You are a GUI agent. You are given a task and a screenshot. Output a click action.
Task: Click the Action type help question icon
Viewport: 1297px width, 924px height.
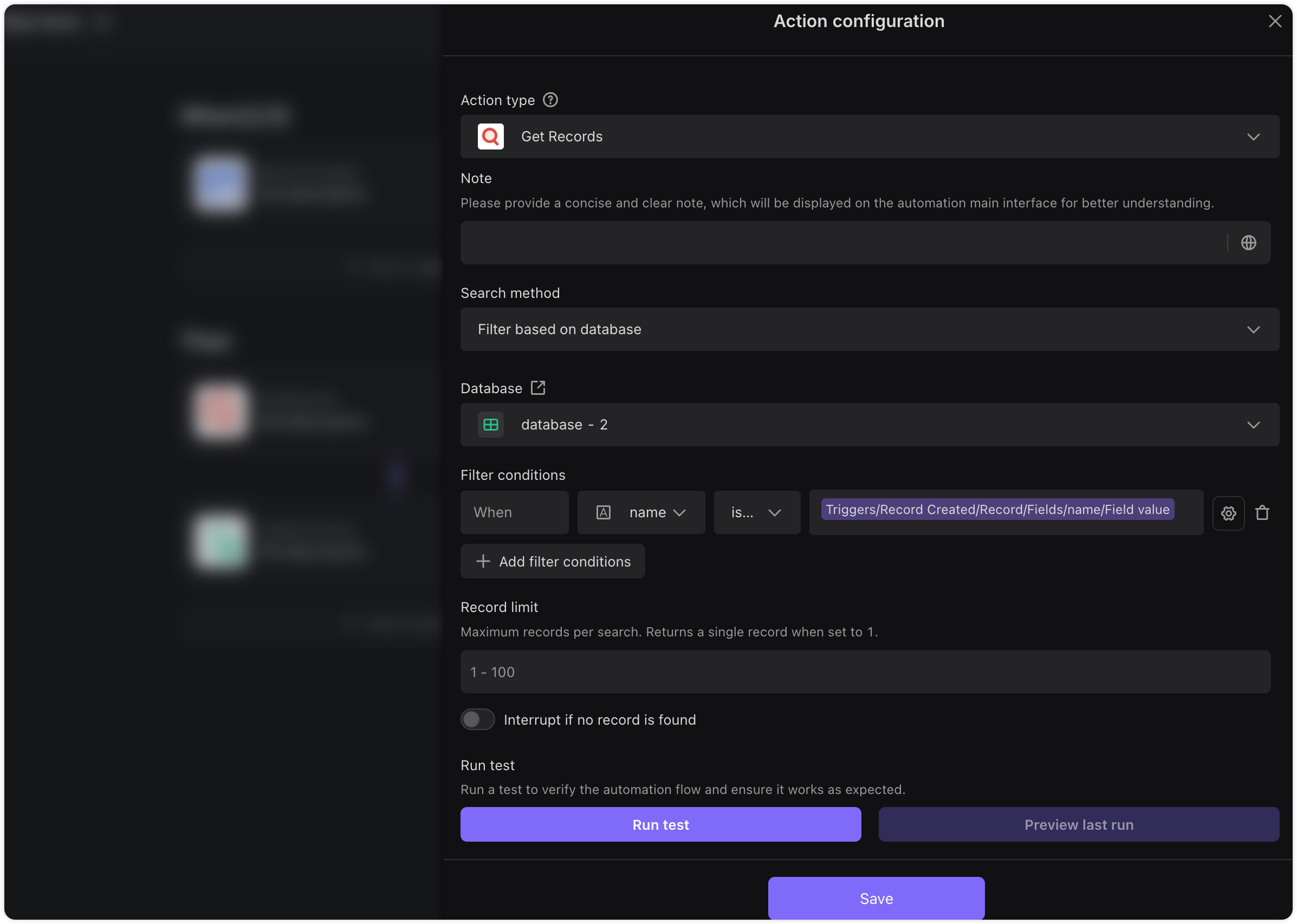click(550, 100)
